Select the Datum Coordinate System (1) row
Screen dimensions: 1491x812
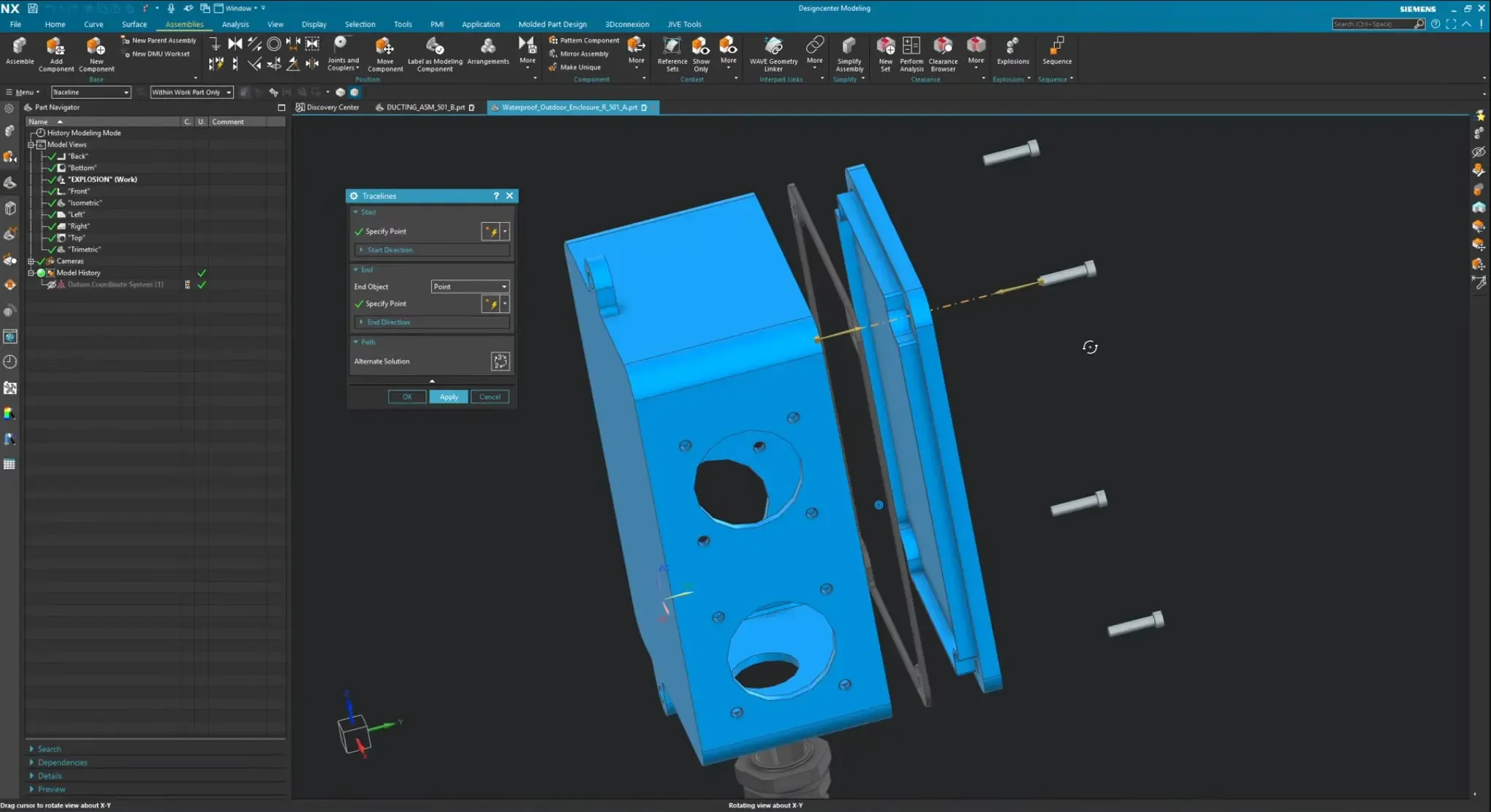coord(115,284)
